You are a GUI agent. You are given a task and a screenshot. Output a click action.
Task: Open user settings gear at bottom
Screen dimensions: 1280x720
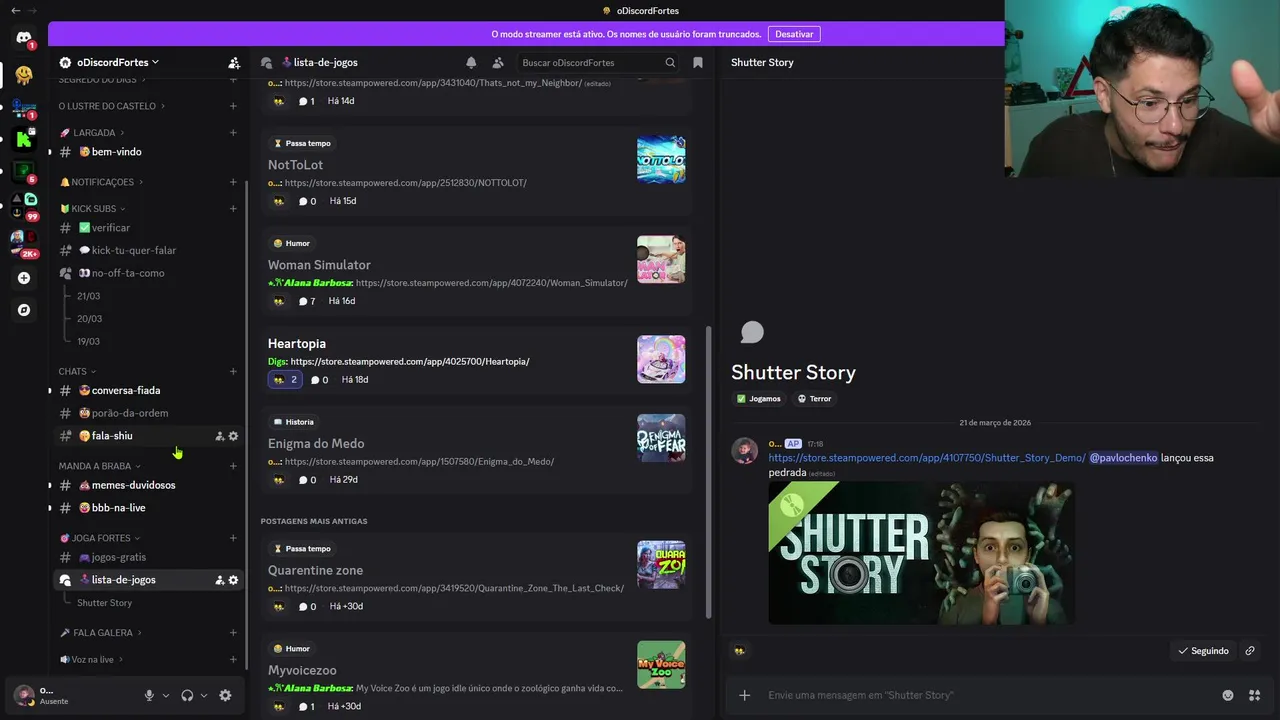pos(225,695)
